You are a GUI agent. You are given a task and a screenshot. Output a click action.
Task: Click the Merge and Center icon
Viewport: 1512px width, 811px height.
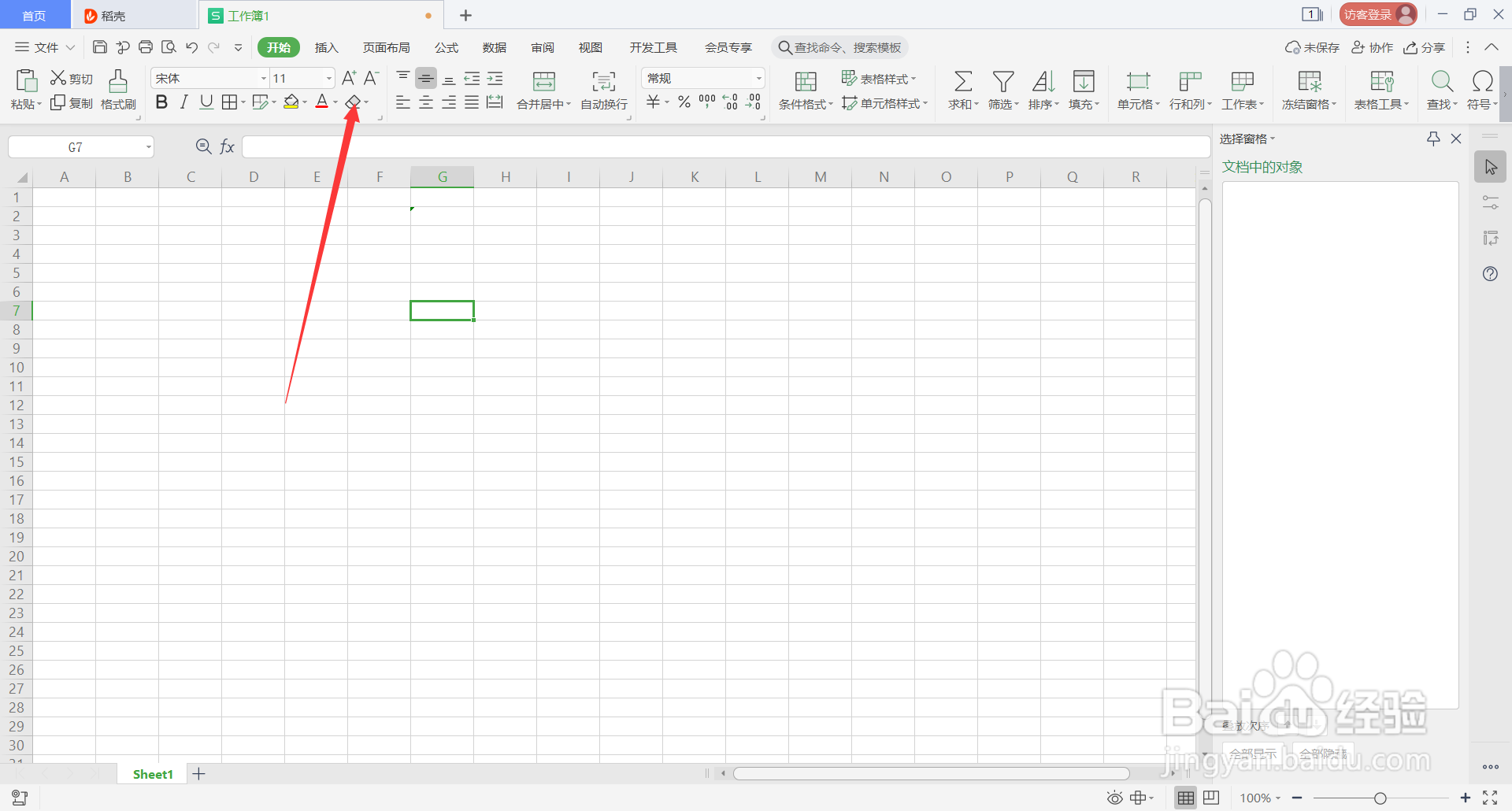tap(544, 81)
